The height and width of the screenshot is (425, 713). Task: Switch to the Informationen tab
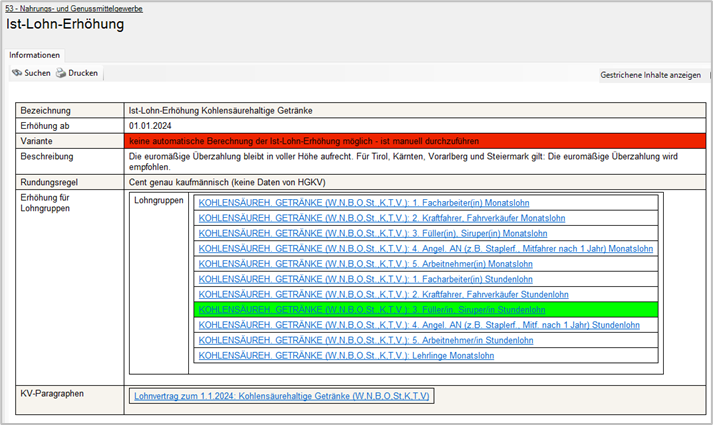pos(35,55)
